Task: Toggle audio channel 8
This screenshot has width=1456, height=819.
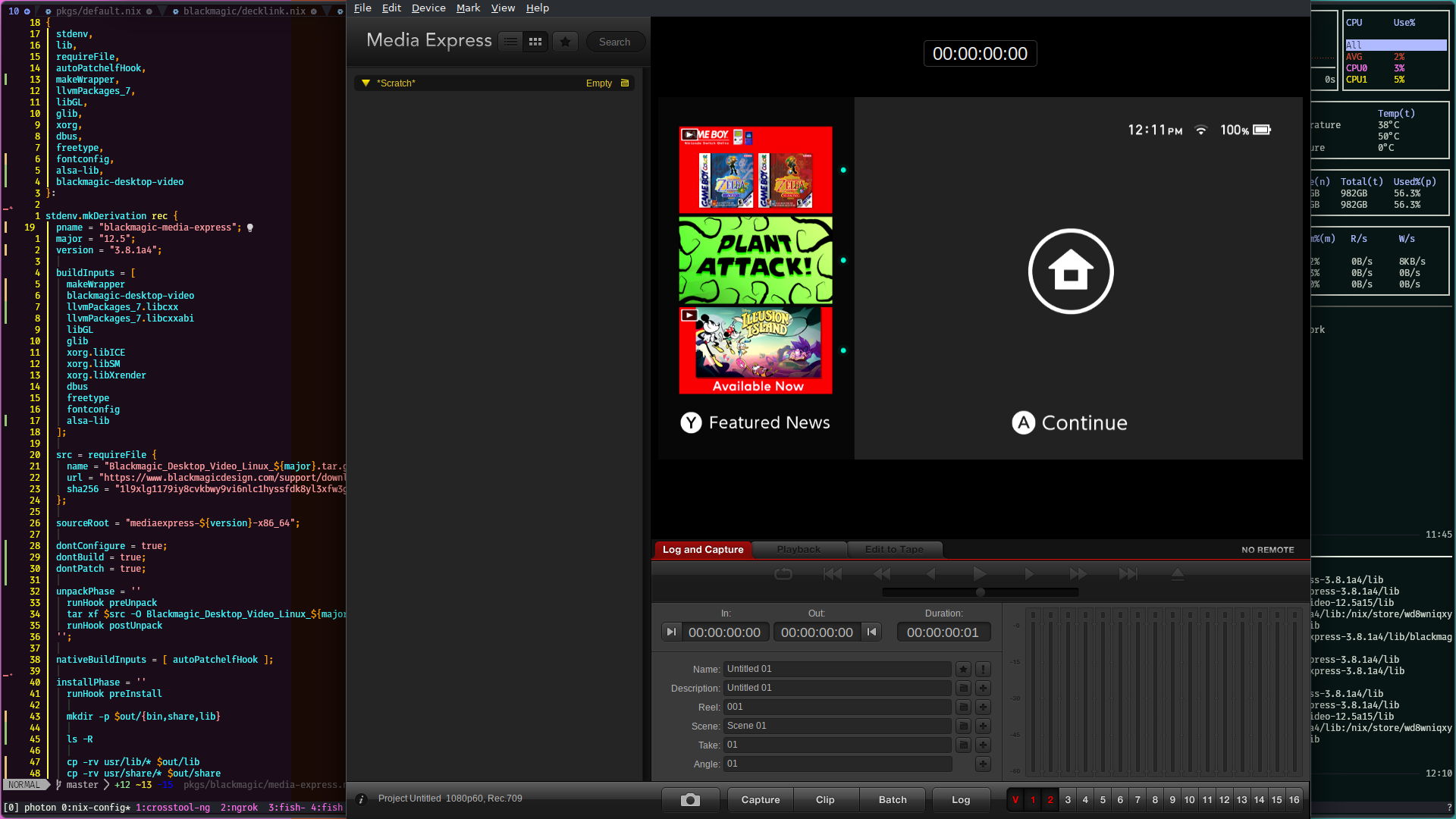Action: pos(1155,800)
